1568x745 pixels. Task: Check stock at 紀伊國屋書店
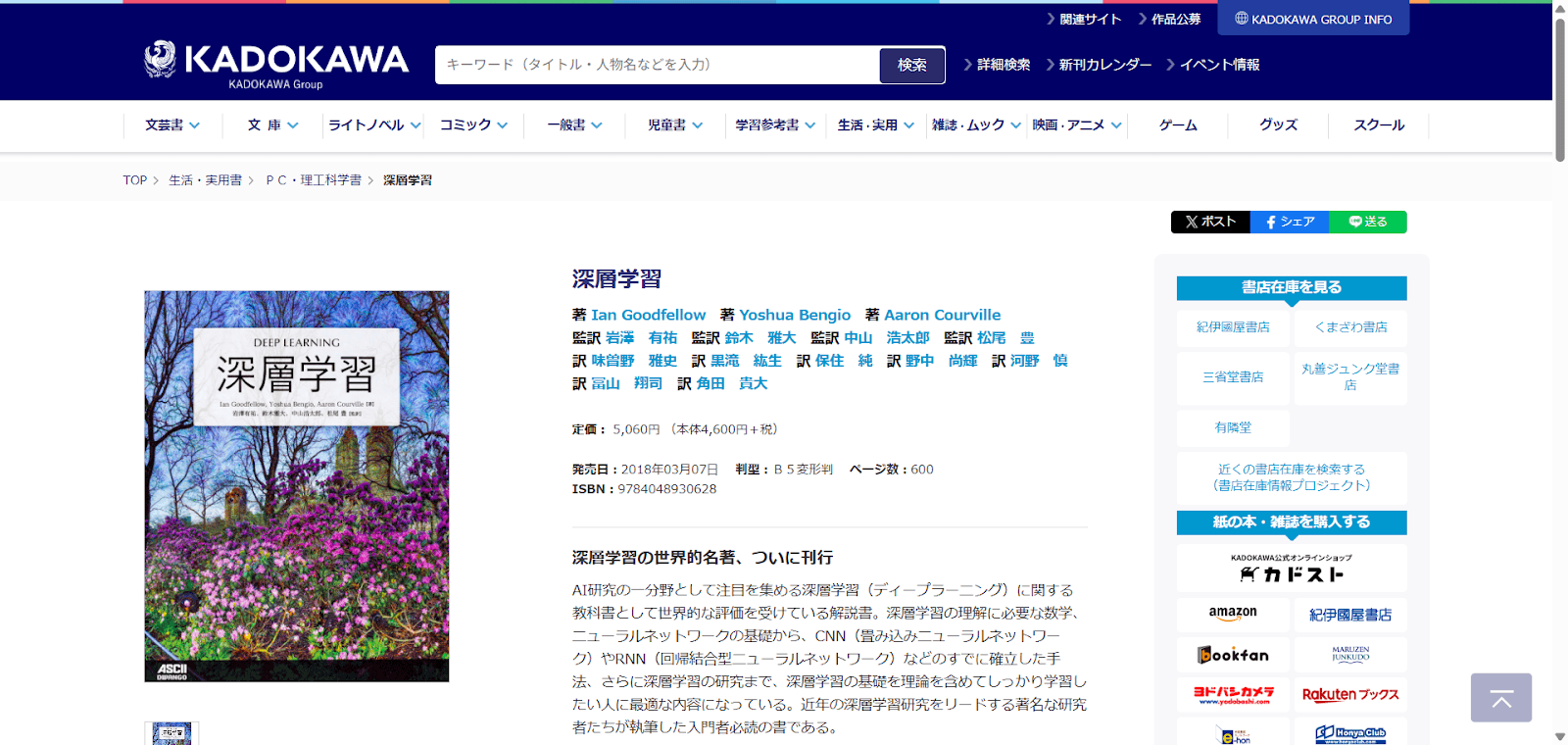click(x=1233, y=327)
